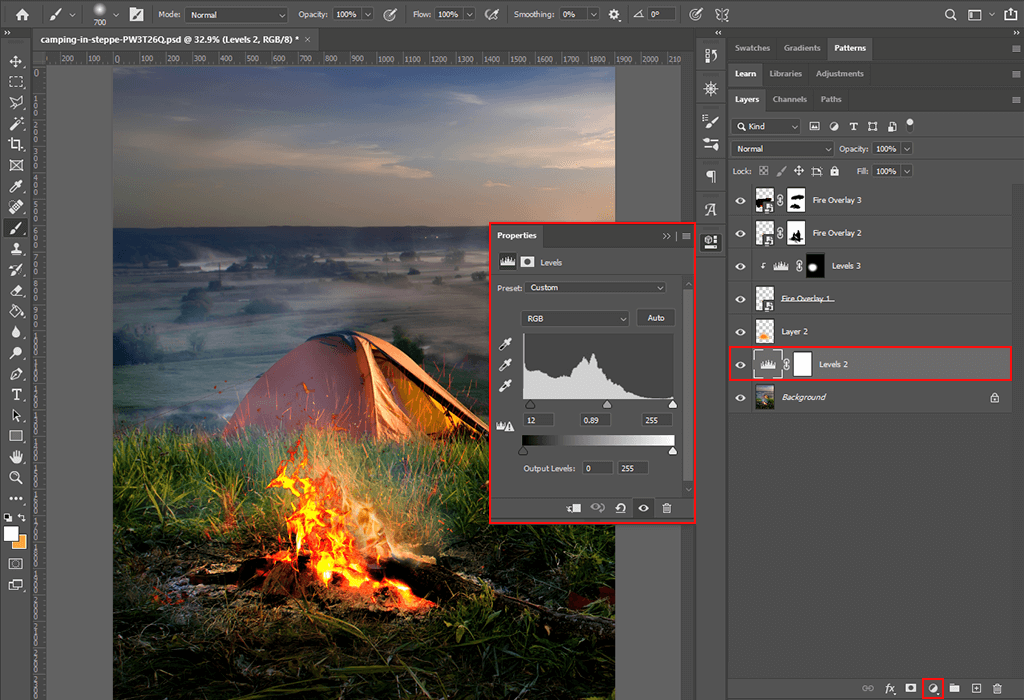This screenshot has width=1024, height=700.
Task: Select the Crop tool
Action: click(x=16, y=145)
